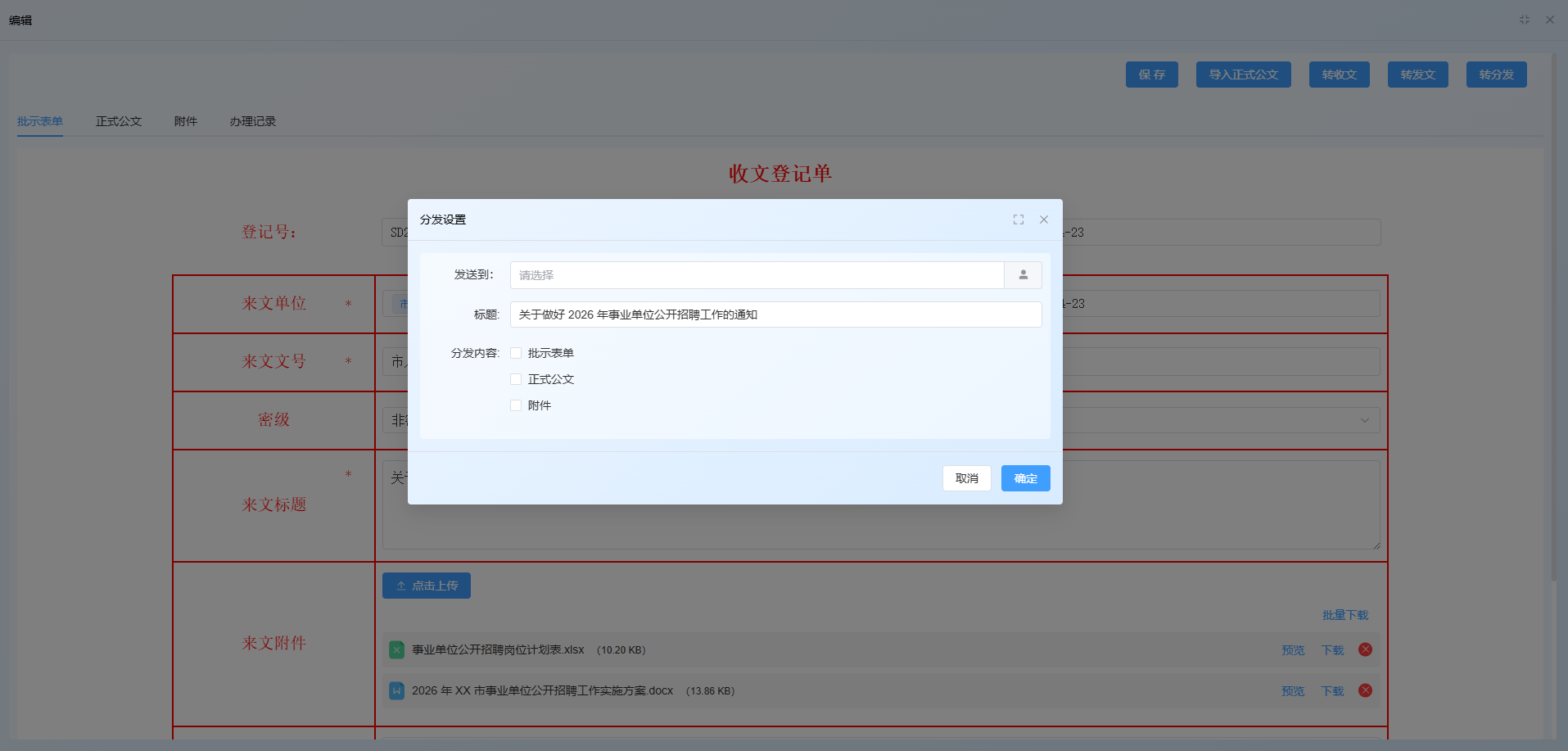Click the 转收文 button
1568x751 pixels.
click(1339, 75)
